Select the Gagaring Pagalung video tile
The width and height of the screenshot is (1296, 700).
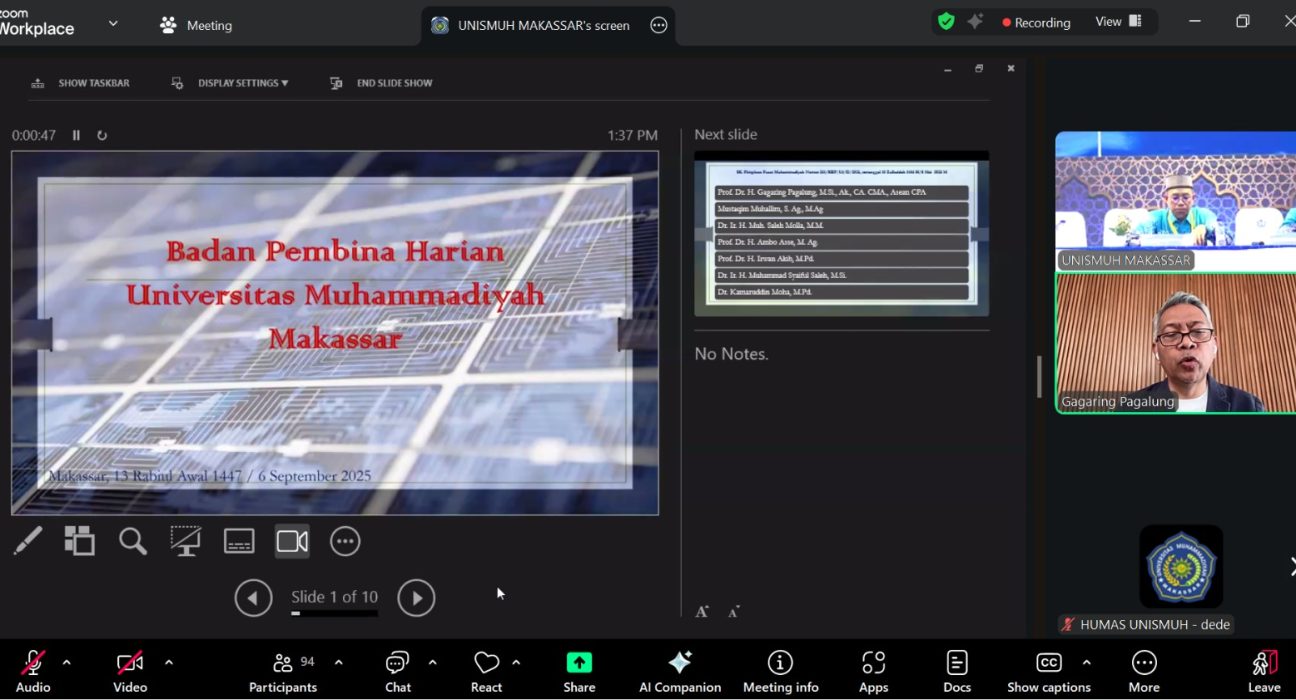(x=1176, y=343)
